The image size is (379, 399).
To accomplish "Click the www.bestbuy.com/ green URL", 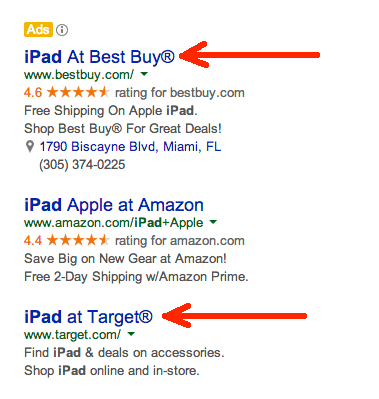I will pos(79,75).
